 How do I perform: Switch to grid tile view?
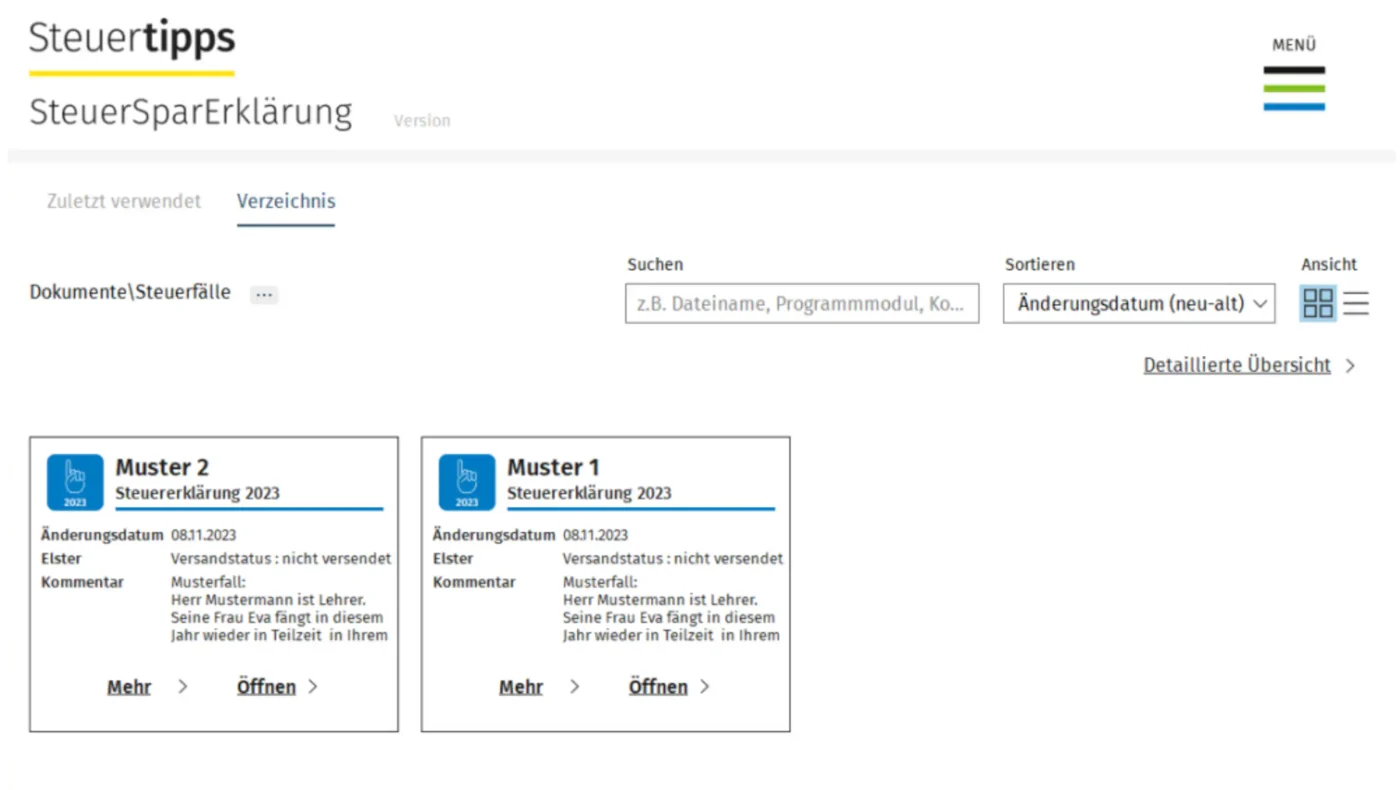[x=1318, y=303]
